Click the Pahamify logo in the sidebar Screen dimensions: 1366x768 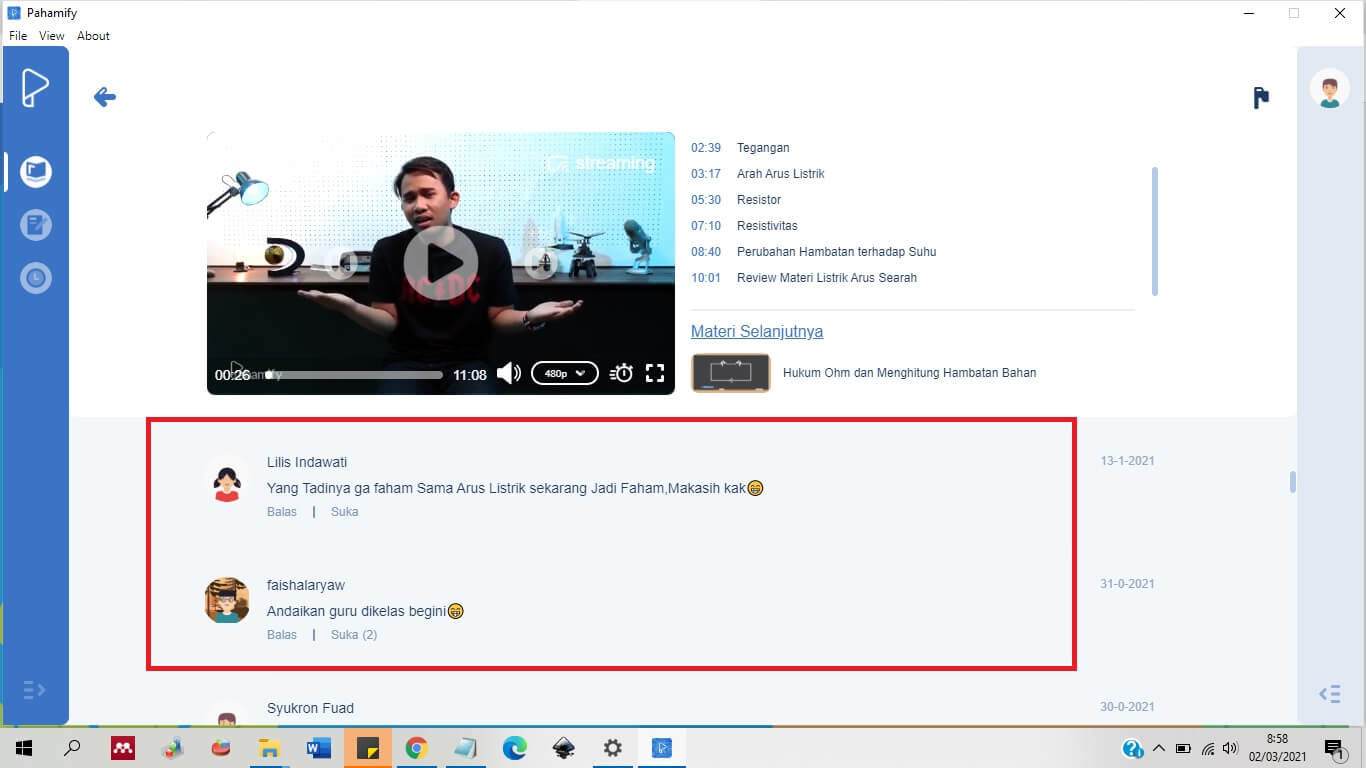(x=35, y=88)
